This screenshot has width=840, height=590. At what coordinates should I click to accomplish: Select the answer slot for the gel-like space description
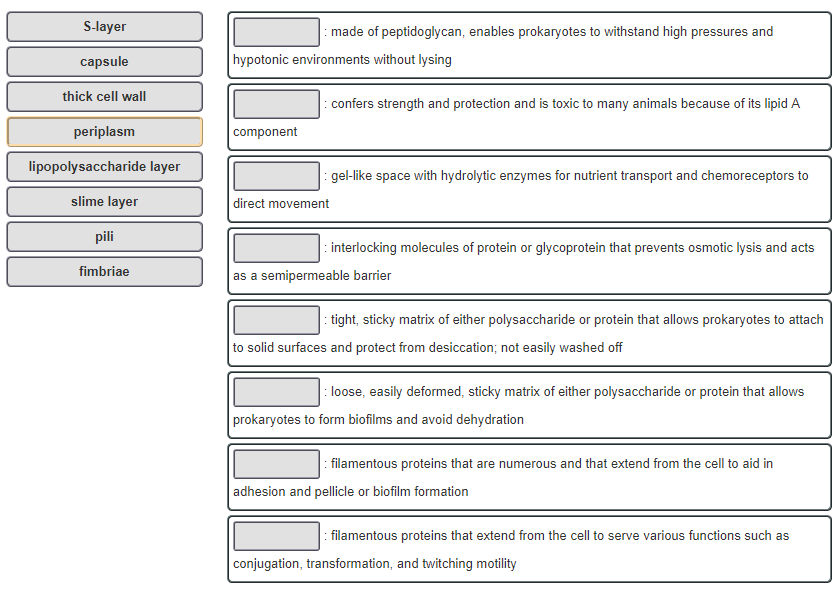276,176
